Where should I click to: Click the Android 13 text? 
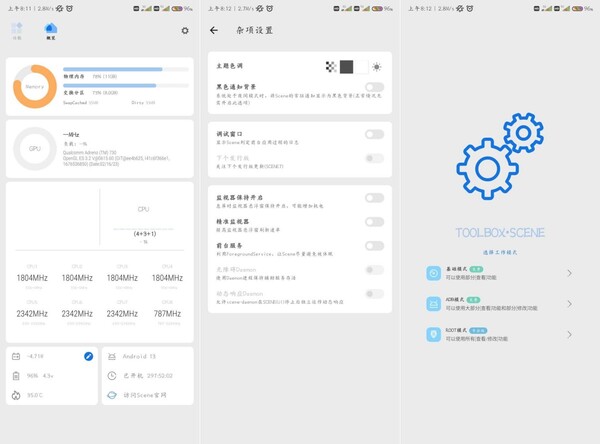click(139, 356)
